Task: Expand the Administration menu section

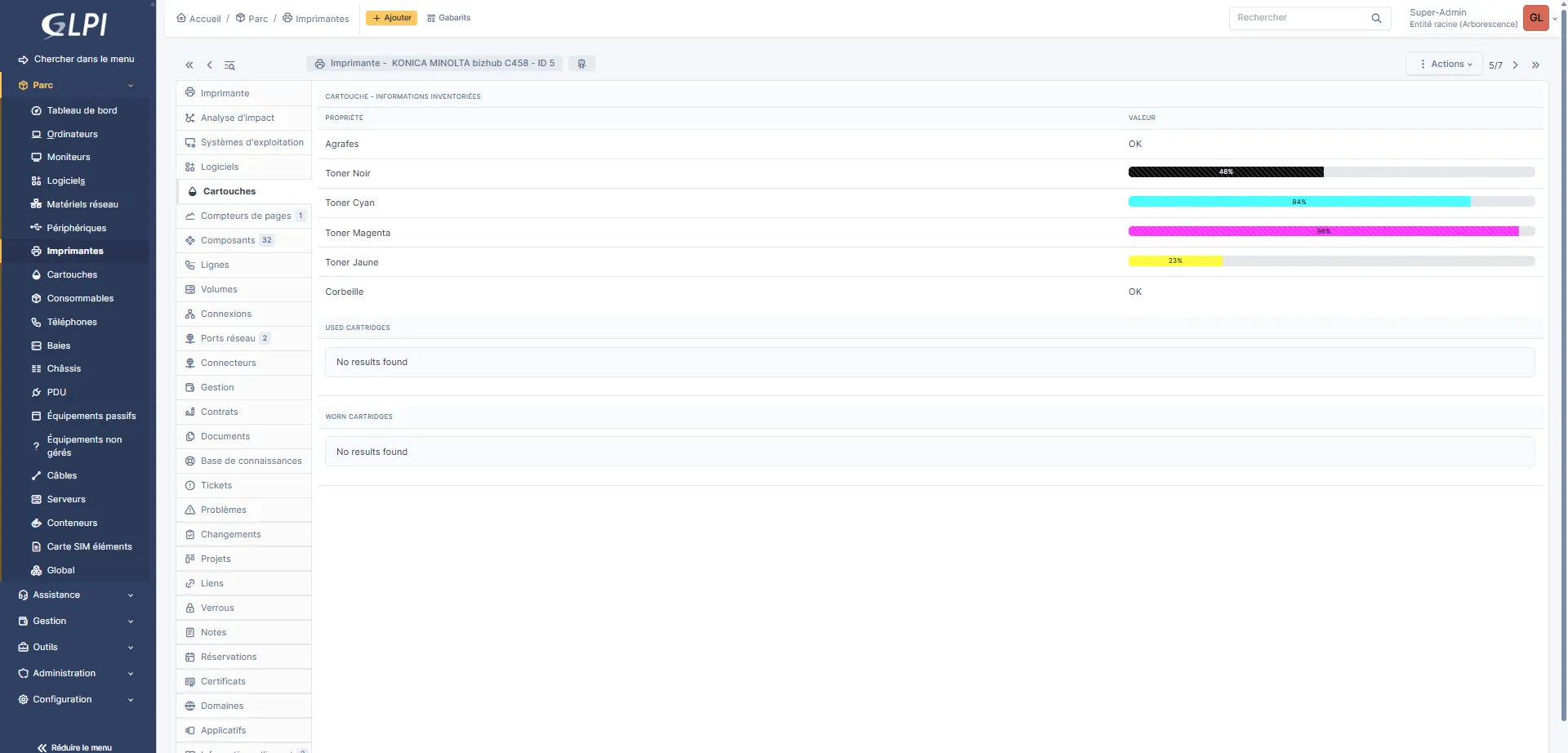Action: [75, 674]
